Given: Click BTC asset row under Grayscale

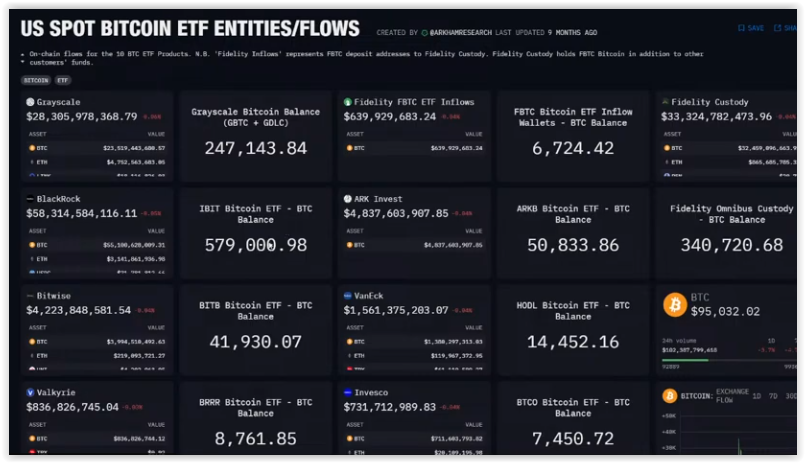Looking at the screenshot, I should click(x=97, y=148).
